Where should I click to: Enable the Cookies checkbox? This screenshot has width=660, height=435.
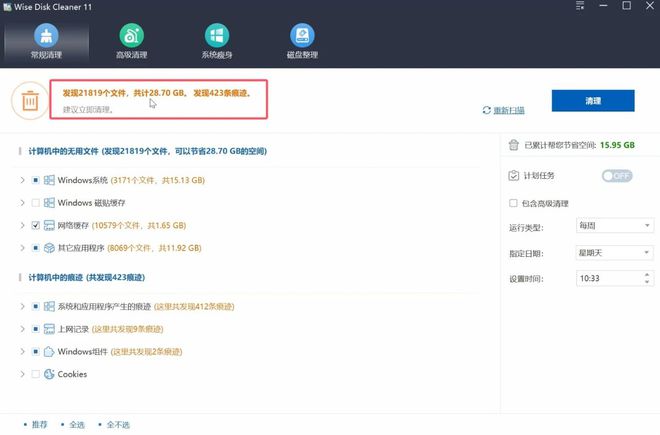[x=36, y=374]
